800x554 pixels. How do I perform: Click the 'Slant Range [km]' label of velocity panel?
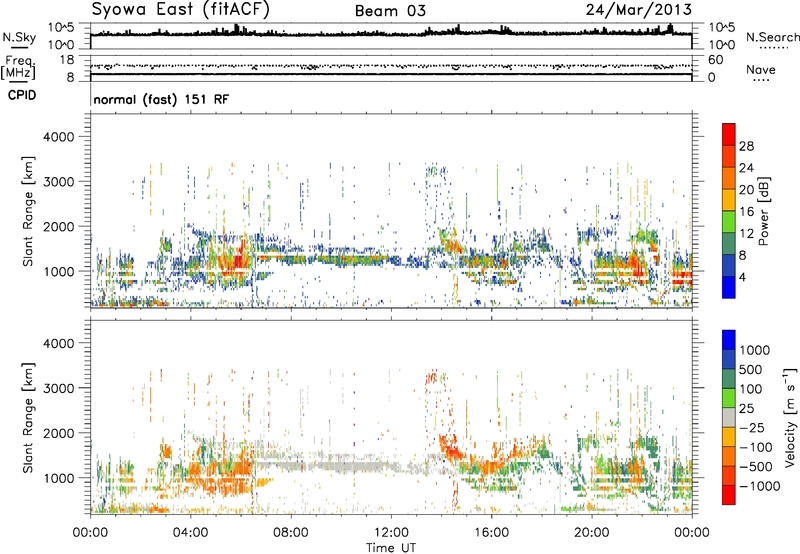(x=28, y=418)
